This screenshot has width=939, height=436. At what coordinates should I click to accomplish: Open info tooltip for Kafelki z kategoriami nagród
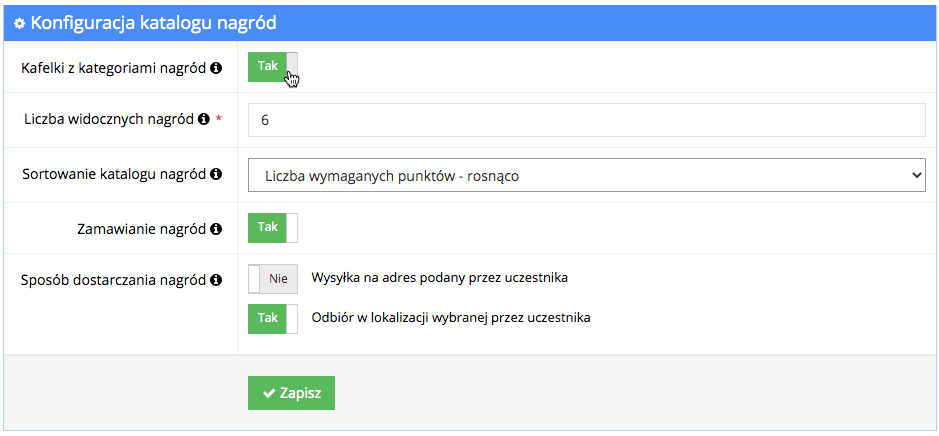tap(216, 68)
